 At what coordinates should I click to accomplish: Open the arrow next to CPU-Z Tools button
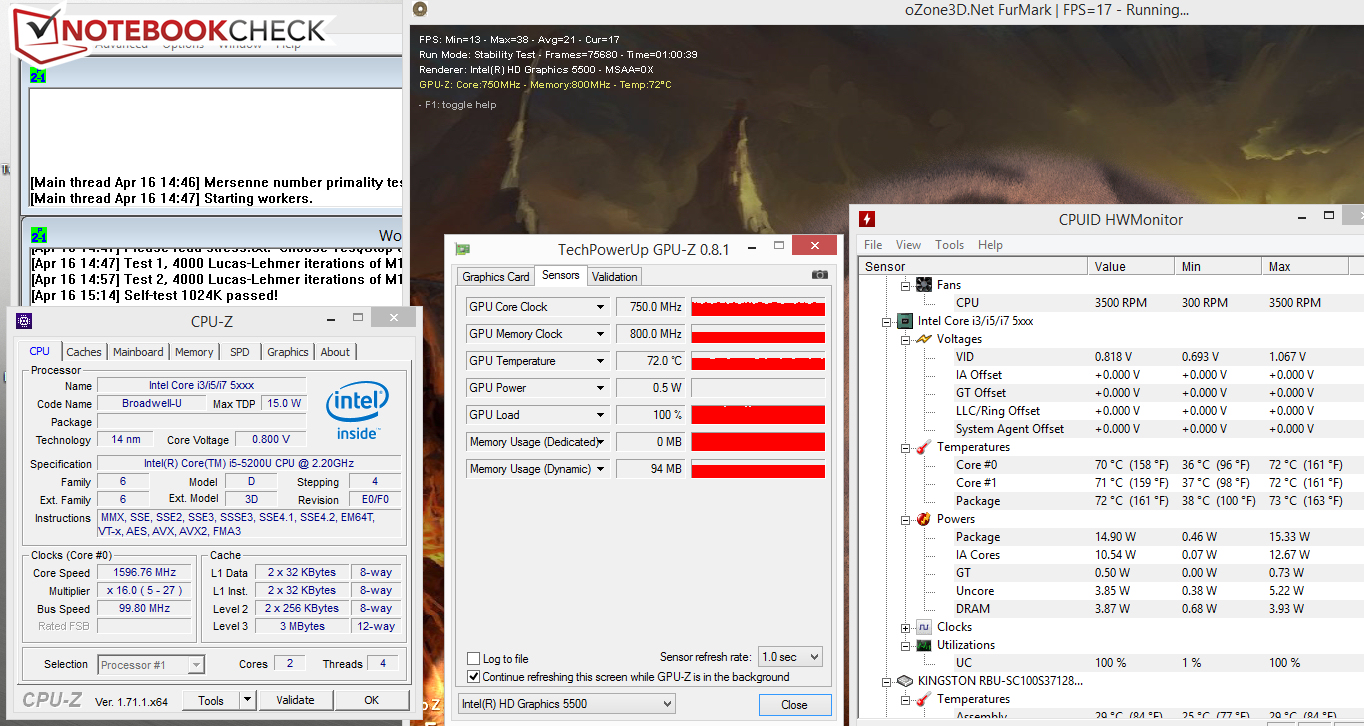tap(247, 700)
